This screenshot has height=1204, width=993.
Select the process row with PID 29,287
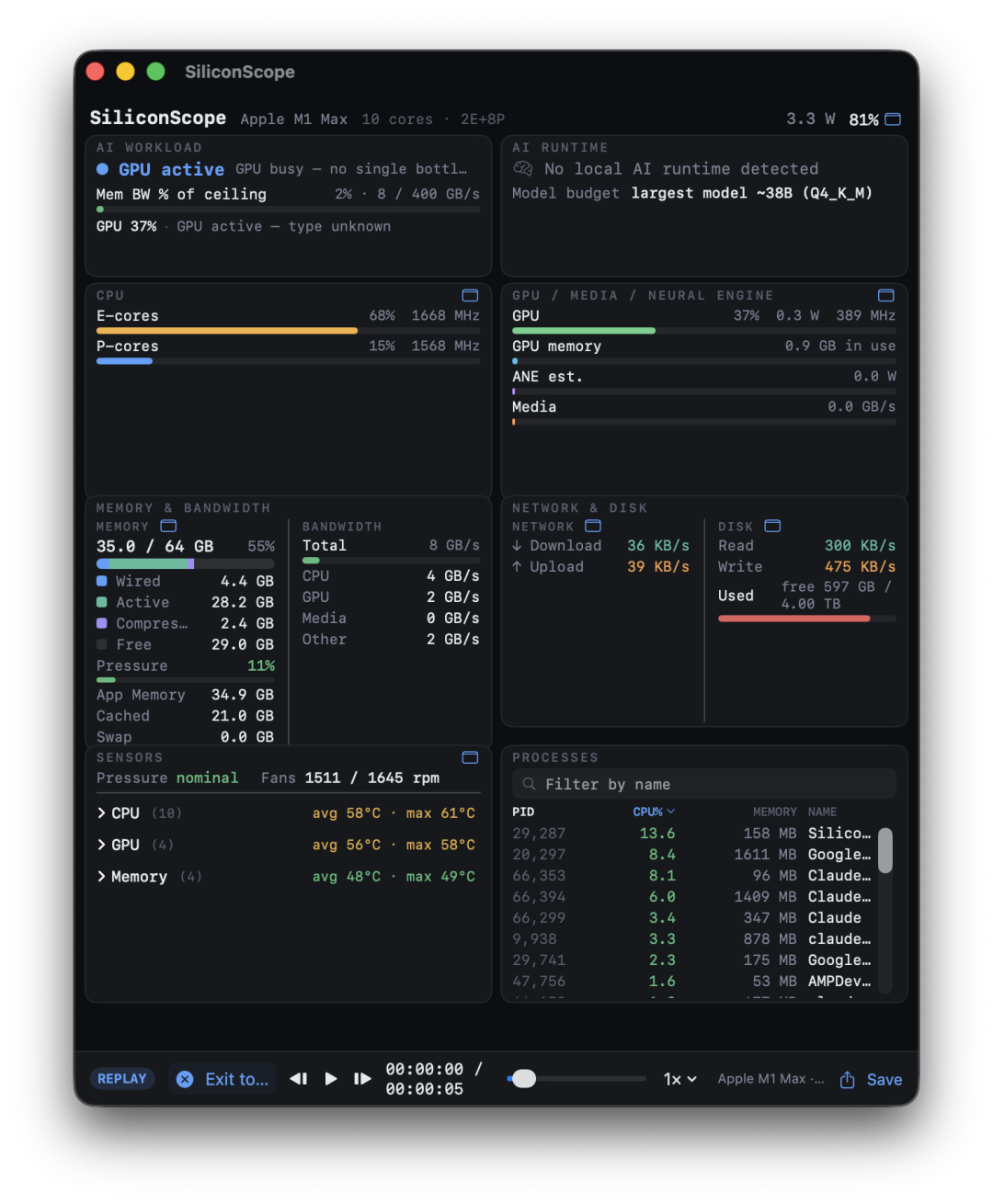click(x=691, y=834)
